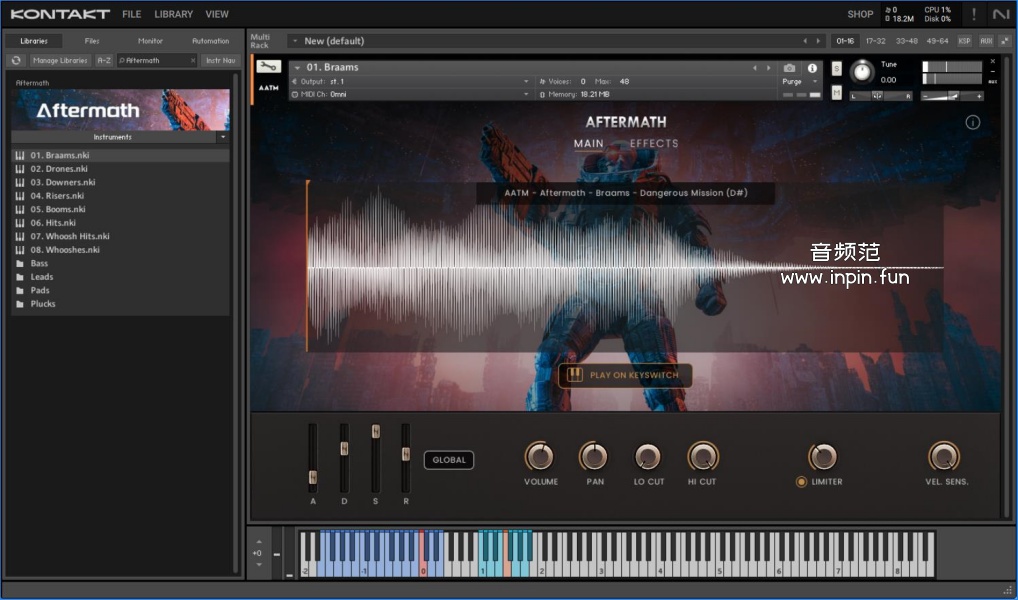
Task: Switch to the EFFECTS tab
Action: pos(654,144)
